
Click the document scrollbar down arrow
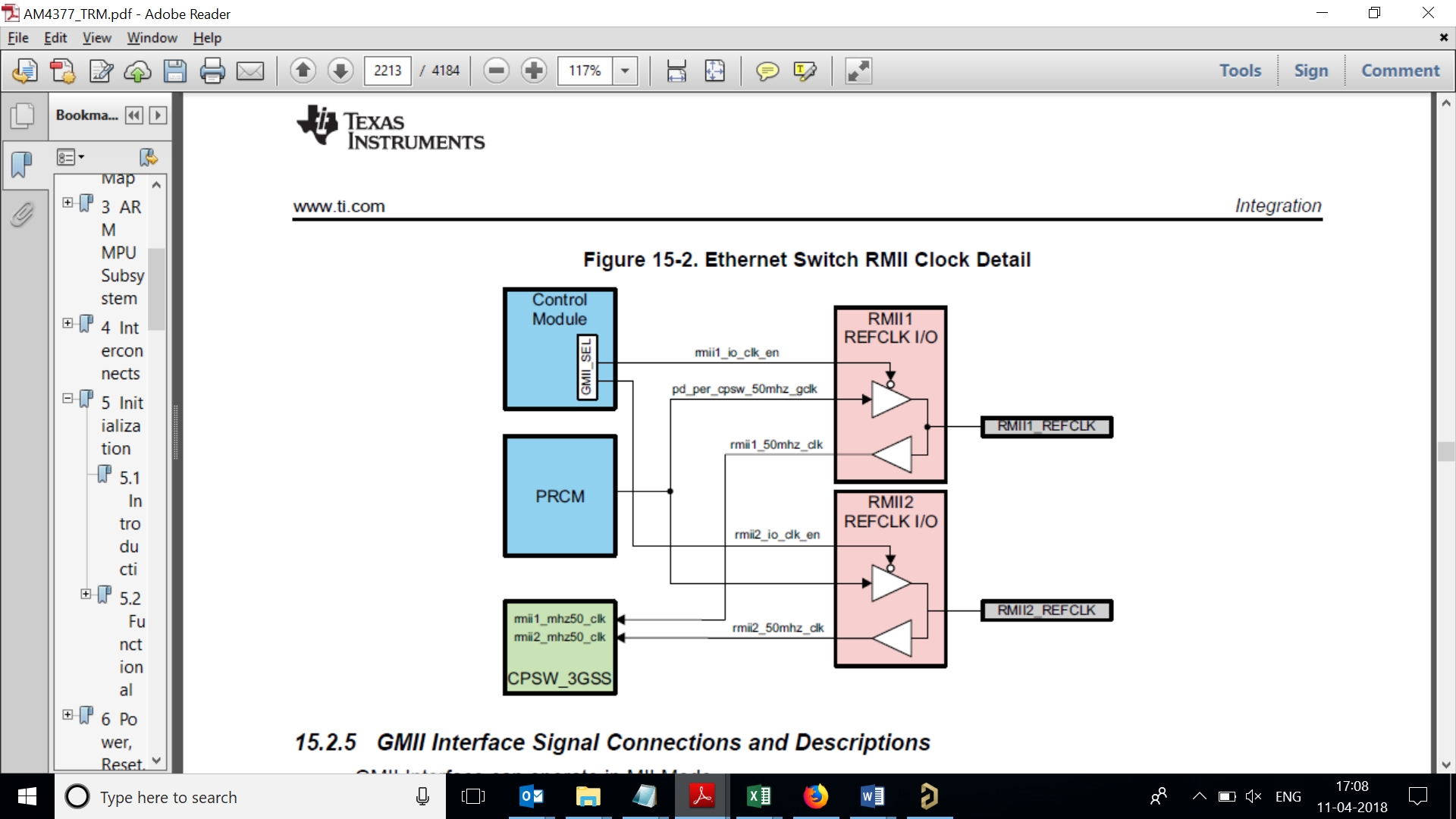pos(1445,764)
